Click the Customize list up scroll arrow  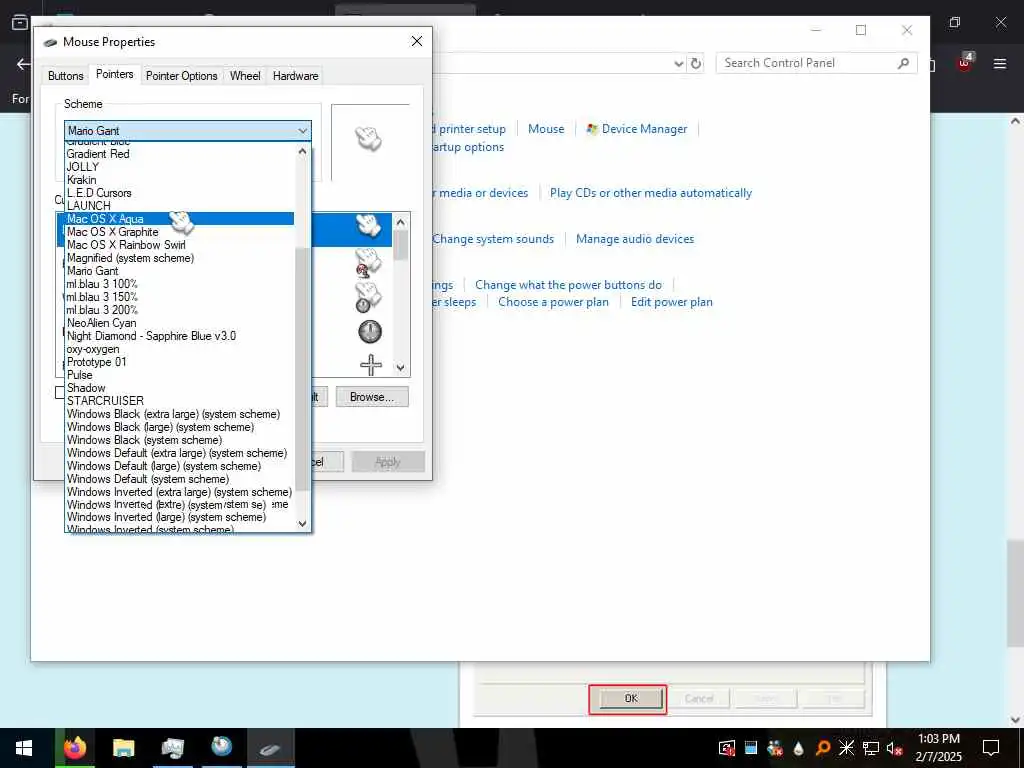tap(400, 222)
